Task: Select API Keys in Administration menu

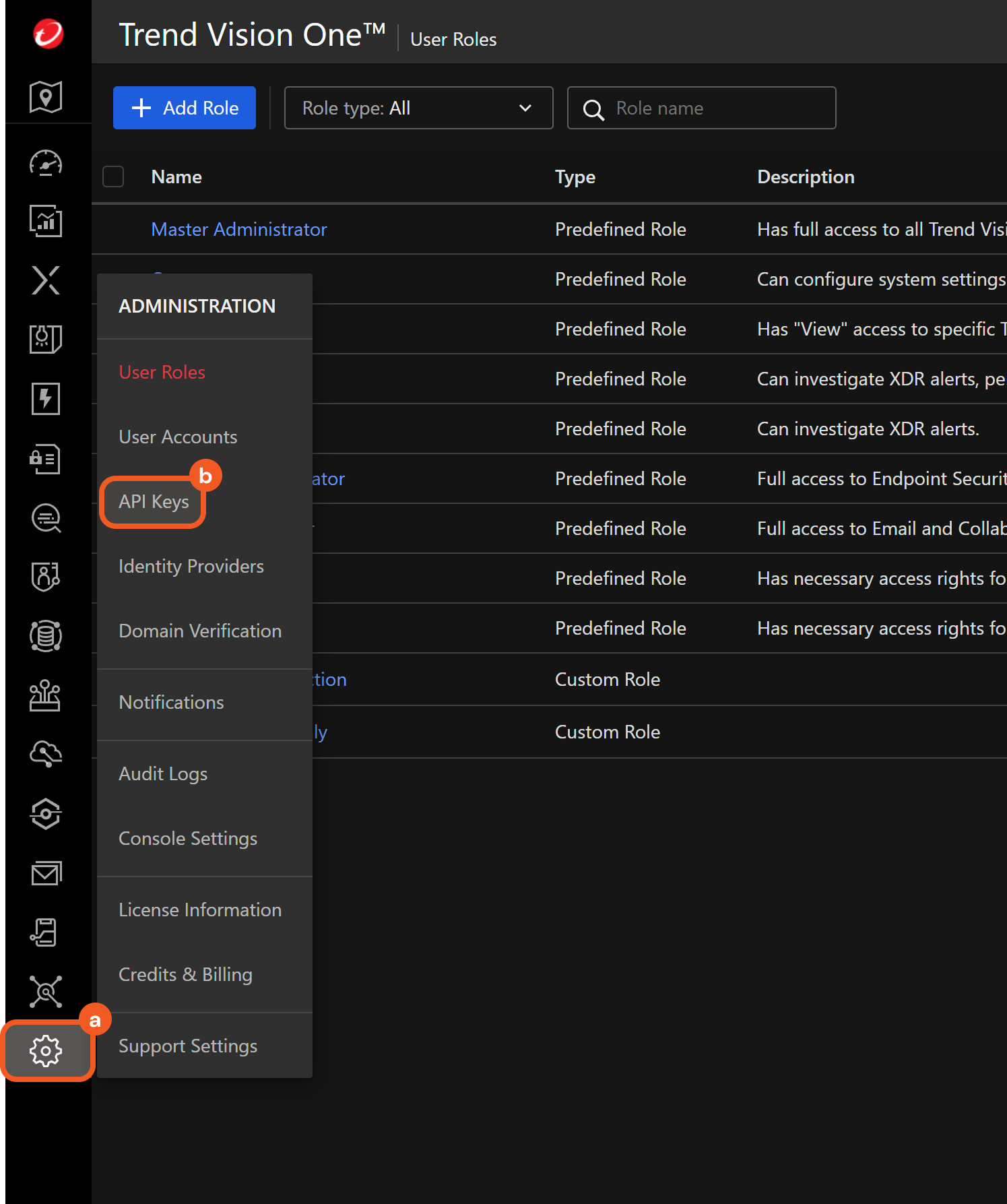Action: click(154, 502)
